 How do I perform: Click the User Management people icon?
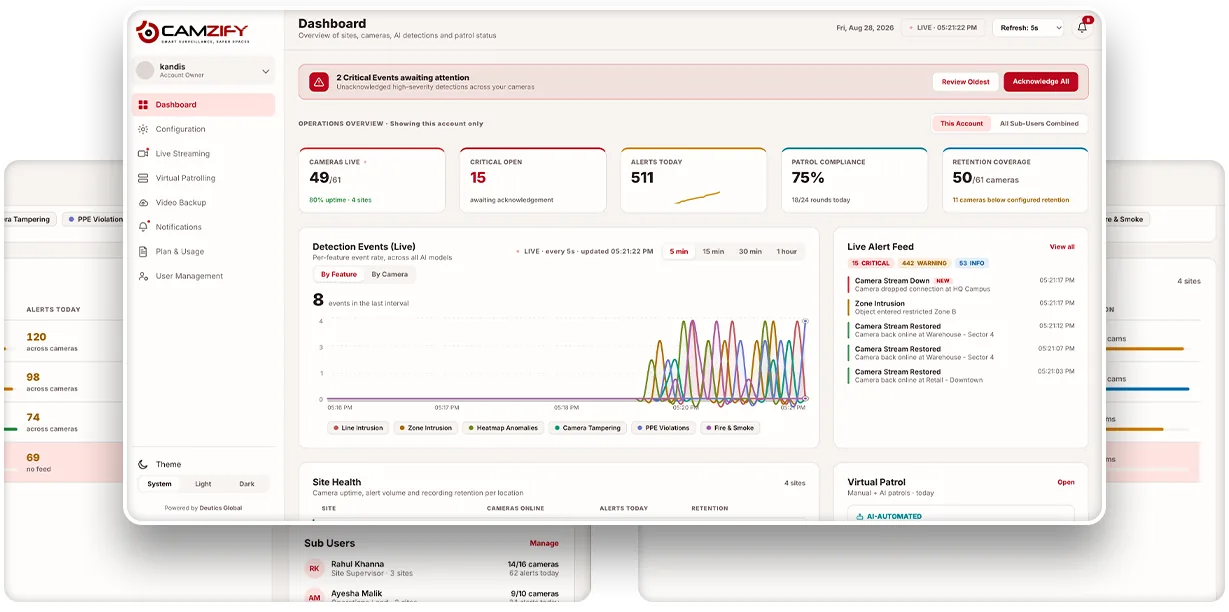pos(143,276)
